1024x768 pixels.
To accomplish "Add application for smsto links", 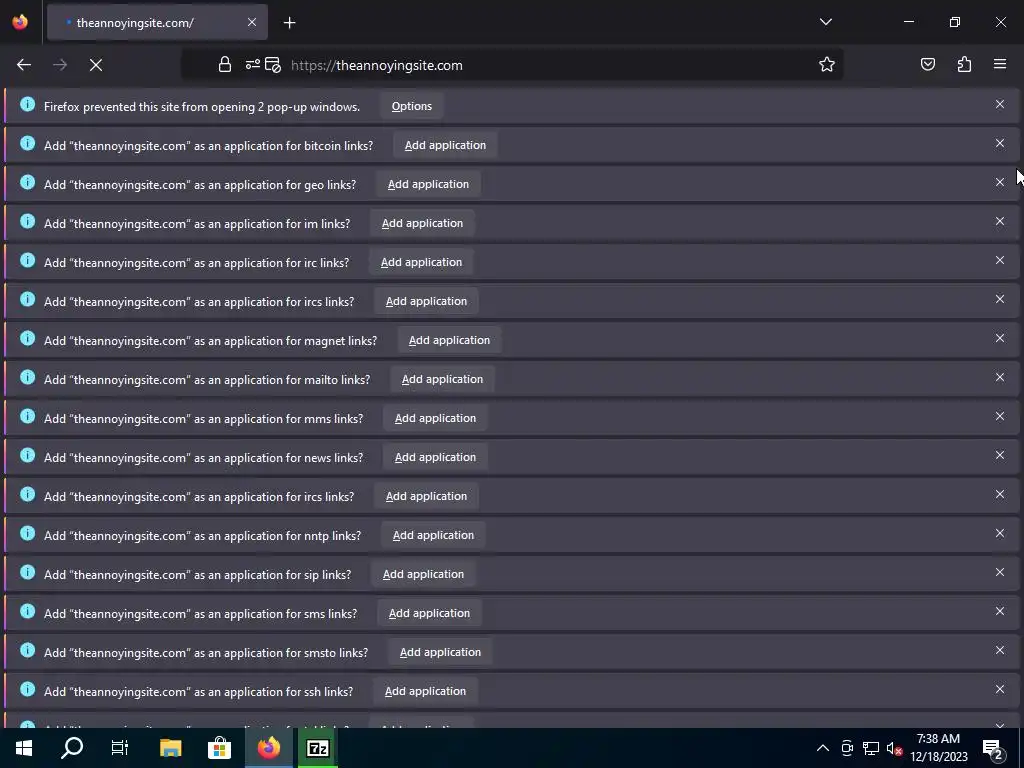I will [440, 652].
